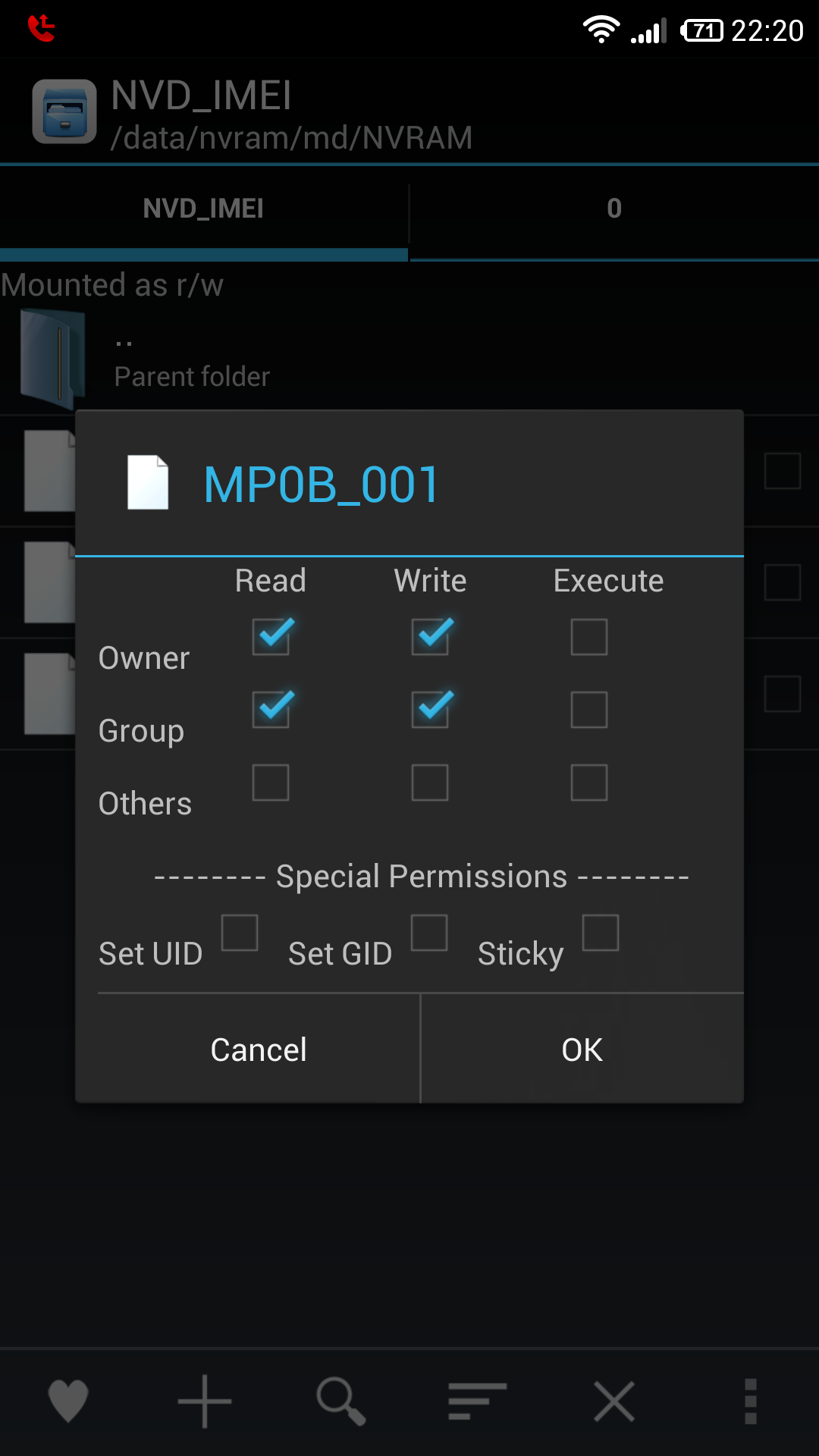
Task: Uncheck Group Write permission
Action: click(430, 710)
